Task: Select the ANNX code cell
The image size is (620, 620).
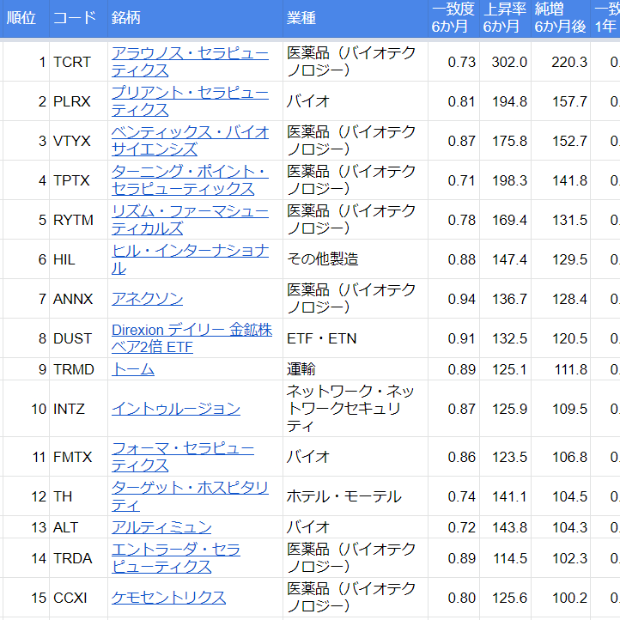Action: [78, 299]
